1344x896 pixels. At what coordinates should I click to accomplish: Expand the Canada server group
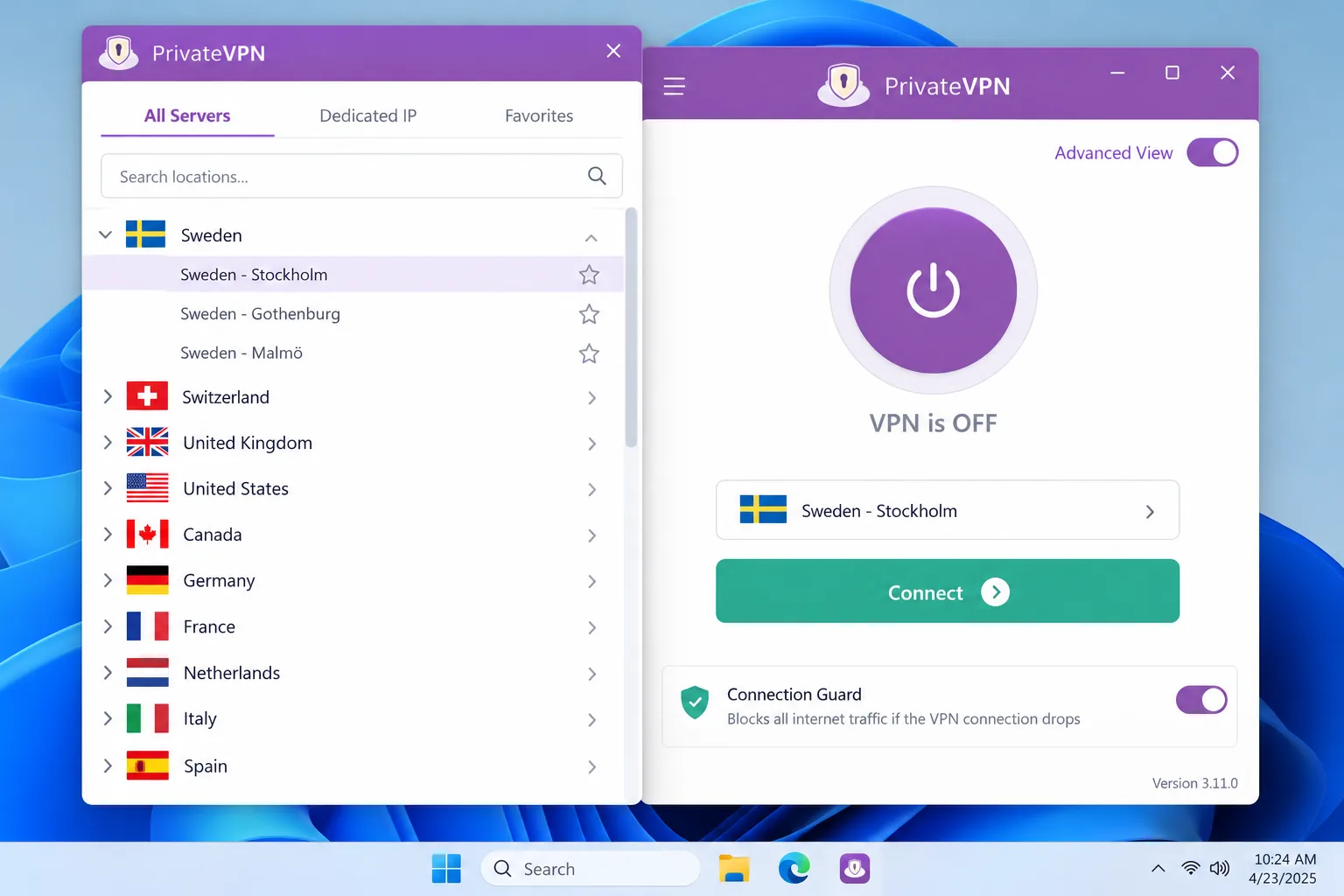click(108, 533)
